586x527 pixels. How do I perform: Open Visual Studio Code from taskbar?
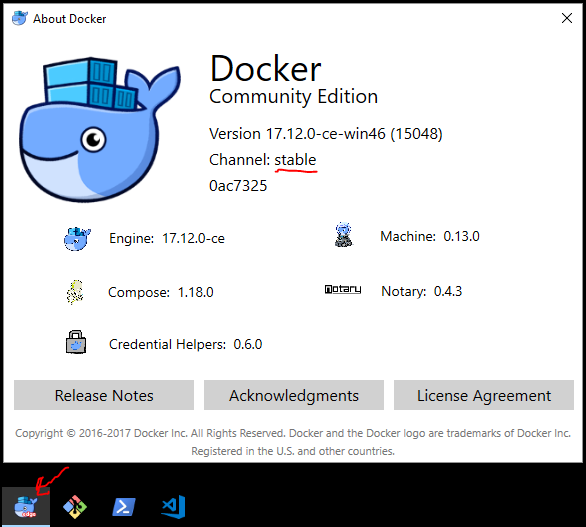[173, 507]
